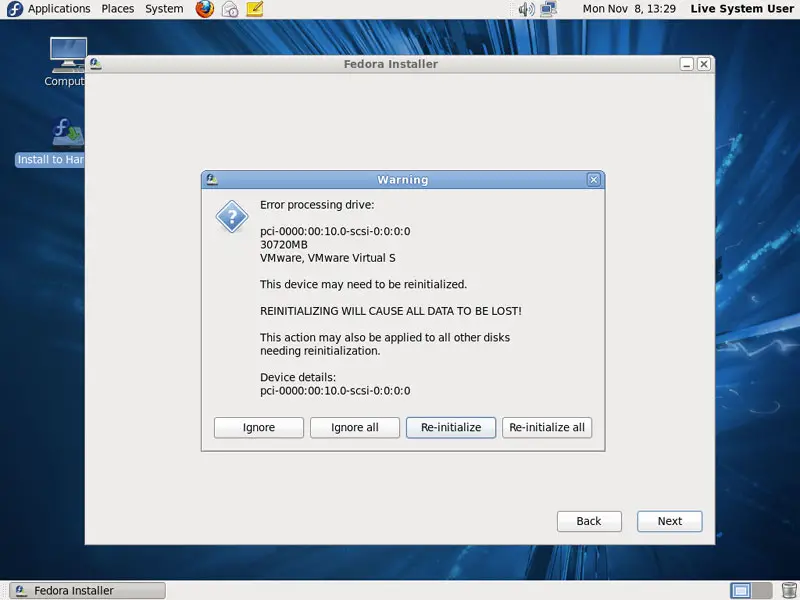Choose Ignore all in the warning
Image resolution: width=800 pixels, height=600 pixels.
coord(355,427)
